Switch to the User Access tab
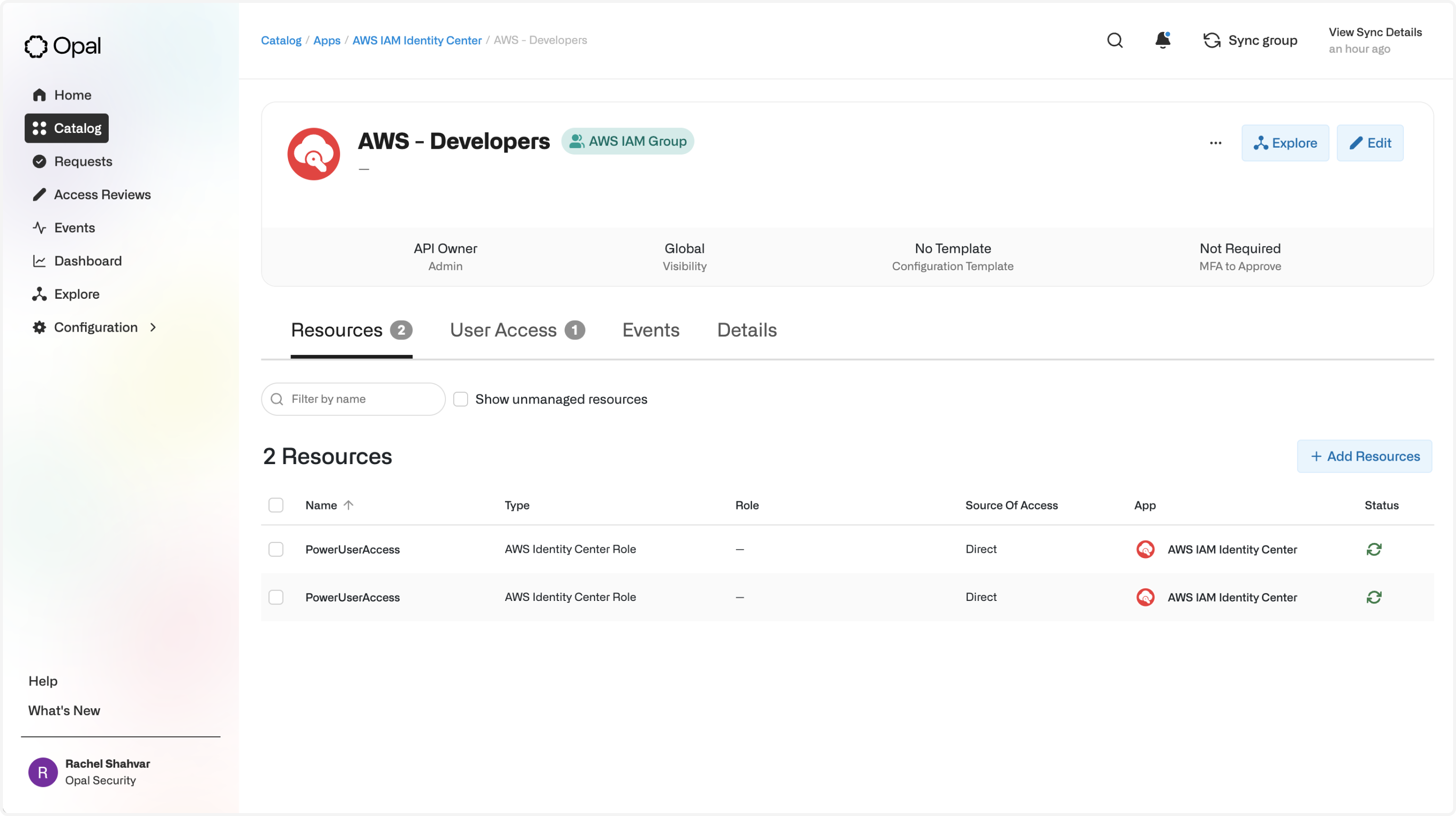The width and height of the screenshot is (1456, 816). (x=517, y=330)
